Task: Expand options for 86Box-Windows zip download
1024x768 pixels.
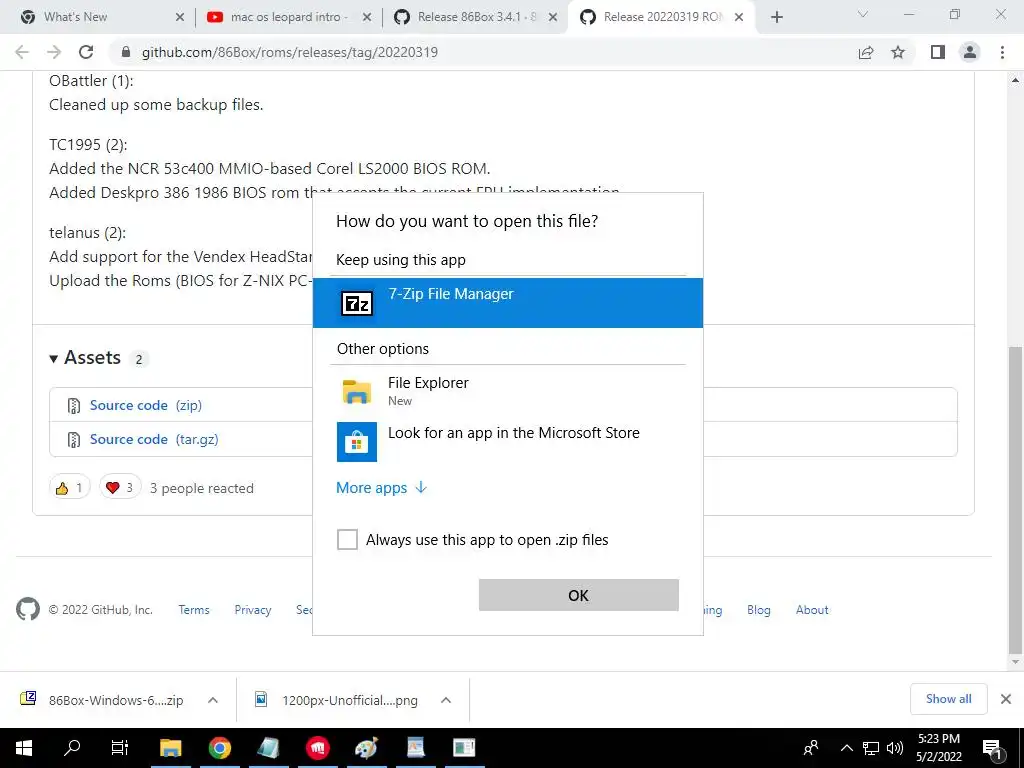Action: [x=213, y=700]
